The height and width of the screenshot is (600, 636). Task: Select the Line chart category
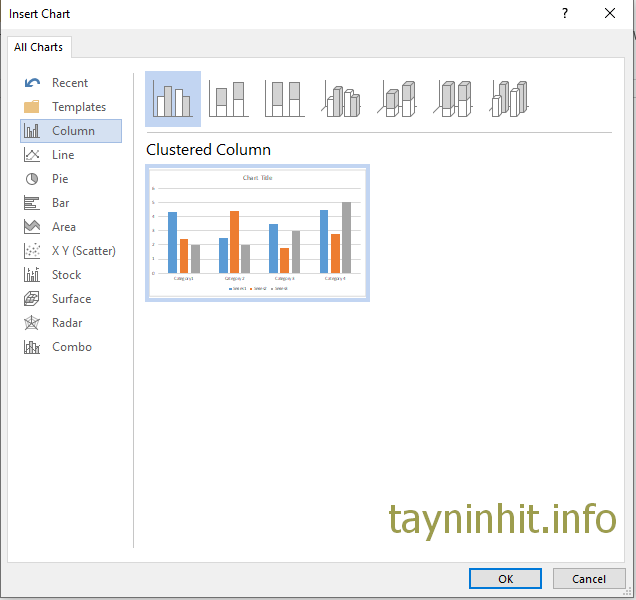tap(62, 155)
